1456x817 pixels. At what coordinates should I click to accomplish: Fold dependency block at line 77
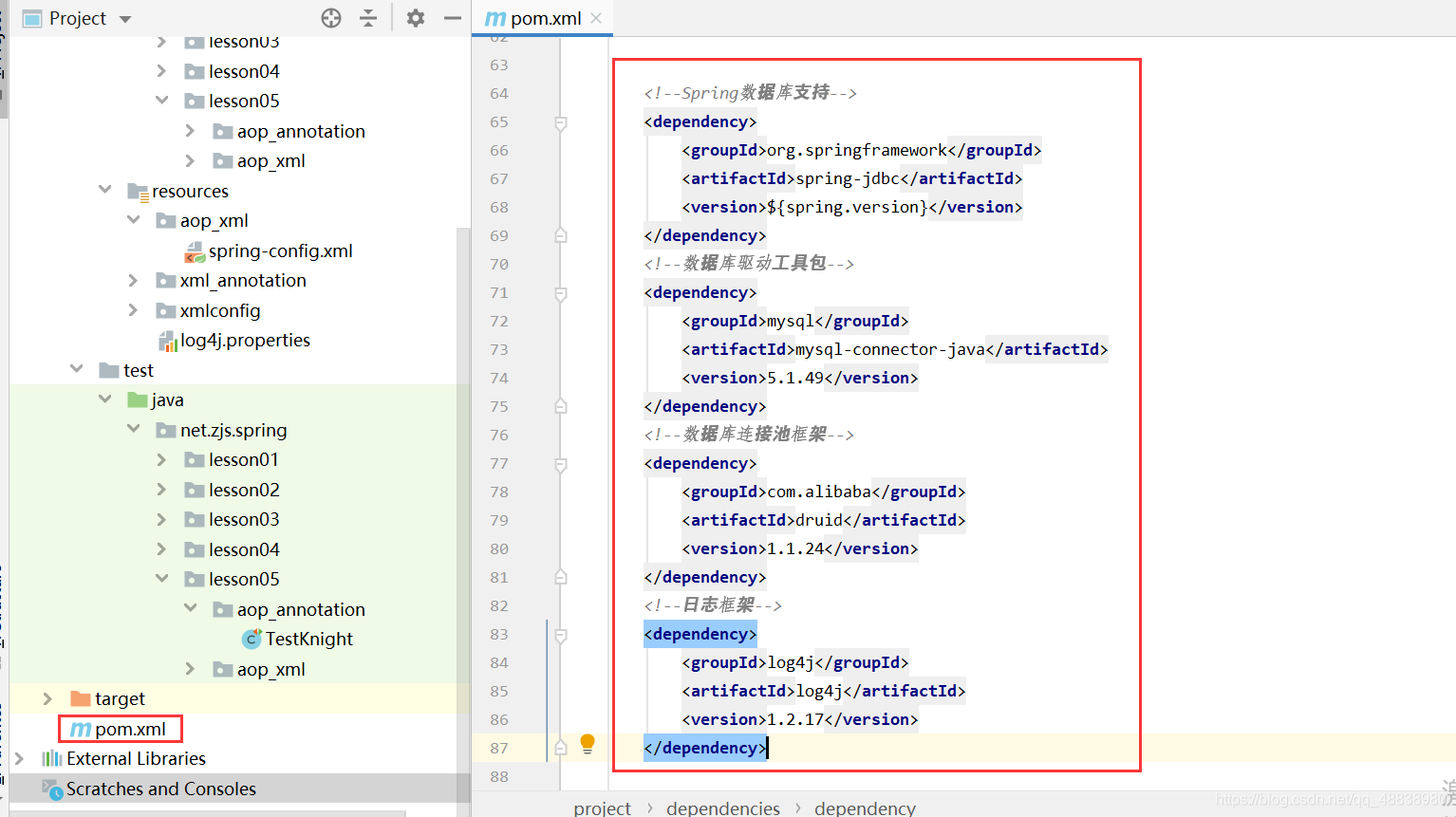[x=561, y=464]
